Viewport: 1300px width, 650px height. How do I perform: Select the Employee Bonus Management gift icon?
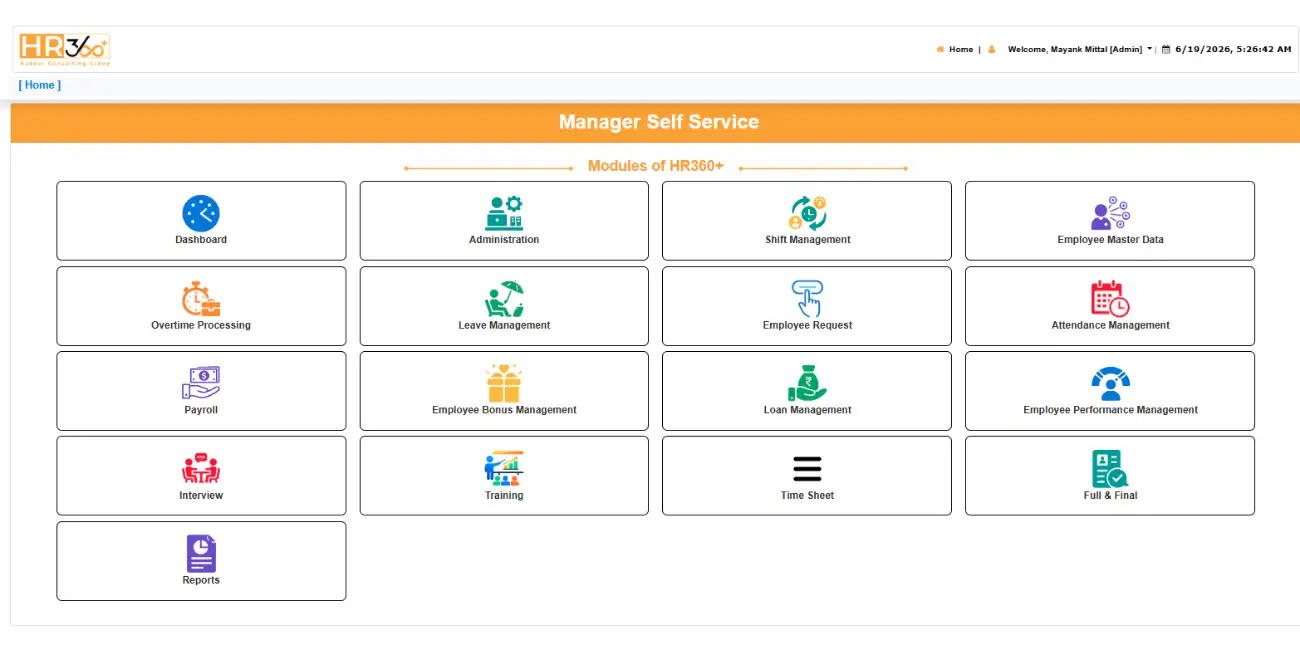(504, 384)
